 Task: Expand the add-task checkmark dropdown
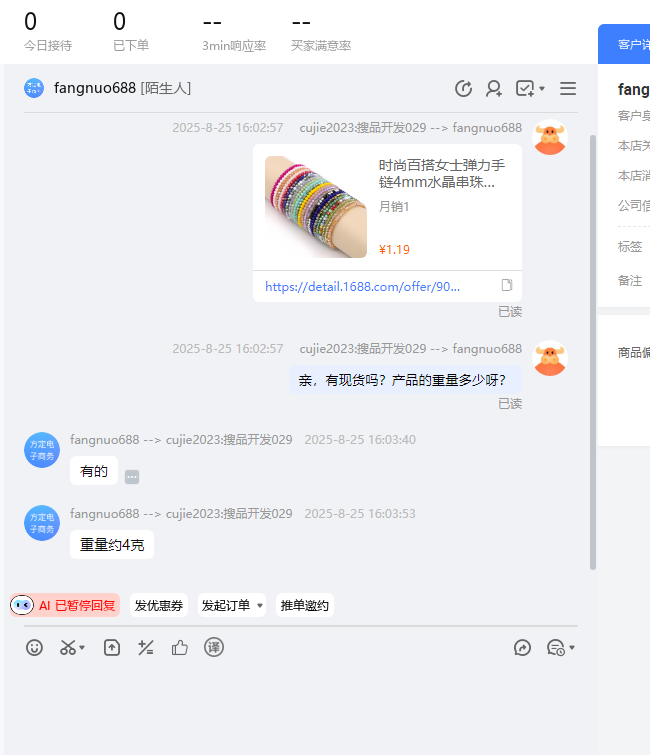point(542,89)
